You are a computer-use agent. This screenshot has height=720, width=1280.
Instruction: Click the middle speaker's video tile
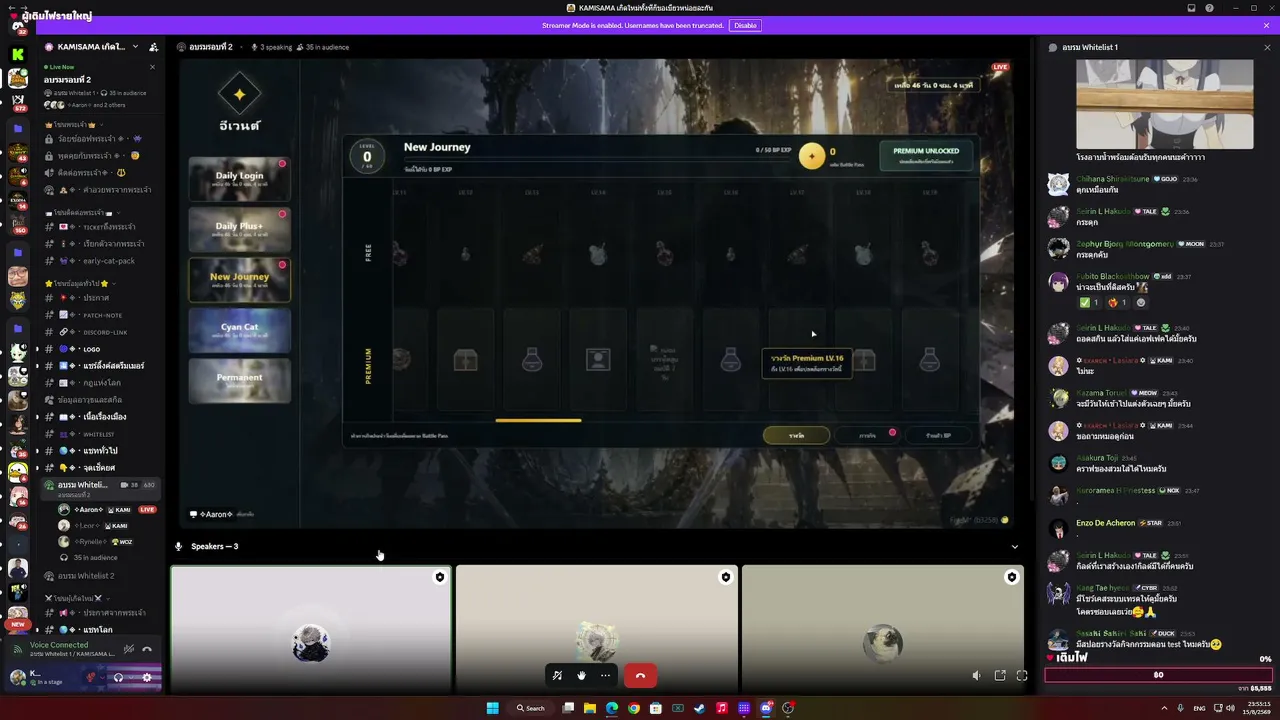tap(597, 628)
